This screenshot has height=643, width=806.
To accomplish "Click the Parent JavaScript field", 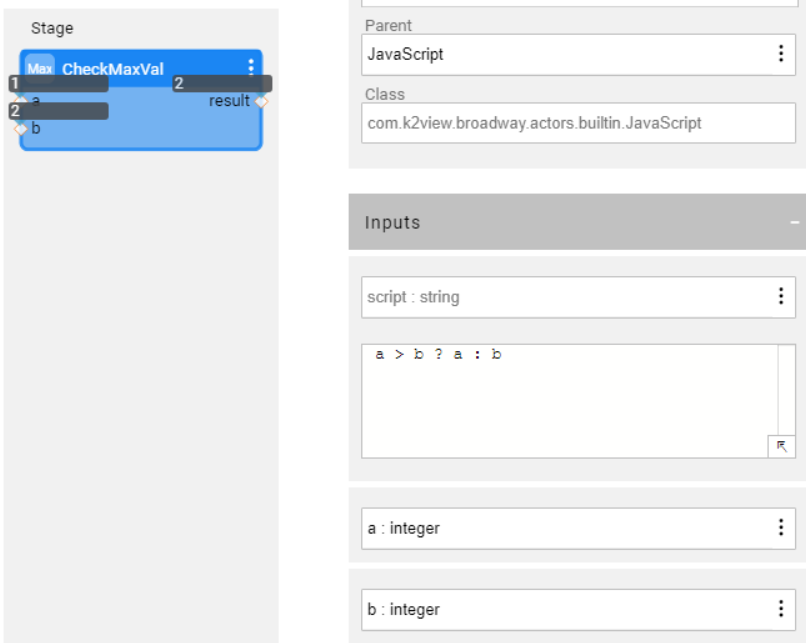I will (560, 54).
